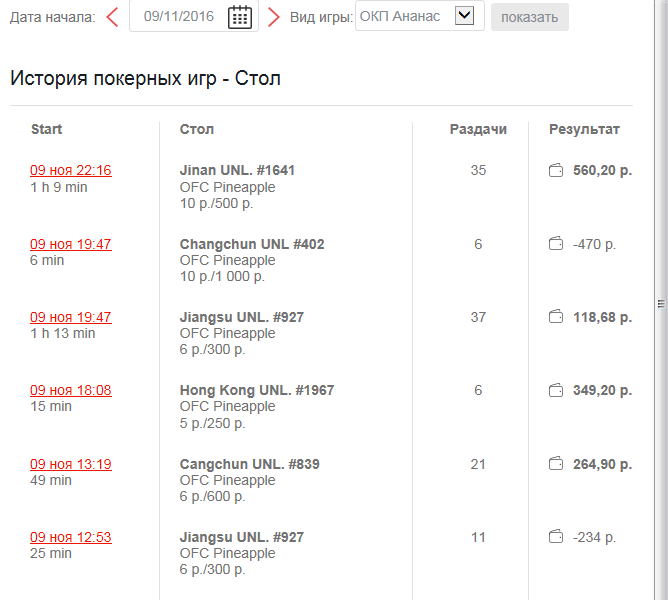This screenshot has width=668, height=600.
Task: Click wallet icon beside 560,20 р. result
Action: click(x=556, y=170)
